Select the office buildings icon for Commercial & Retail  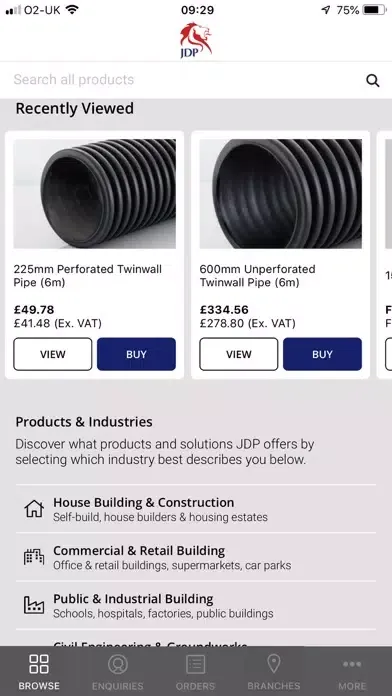coord(34,557)
